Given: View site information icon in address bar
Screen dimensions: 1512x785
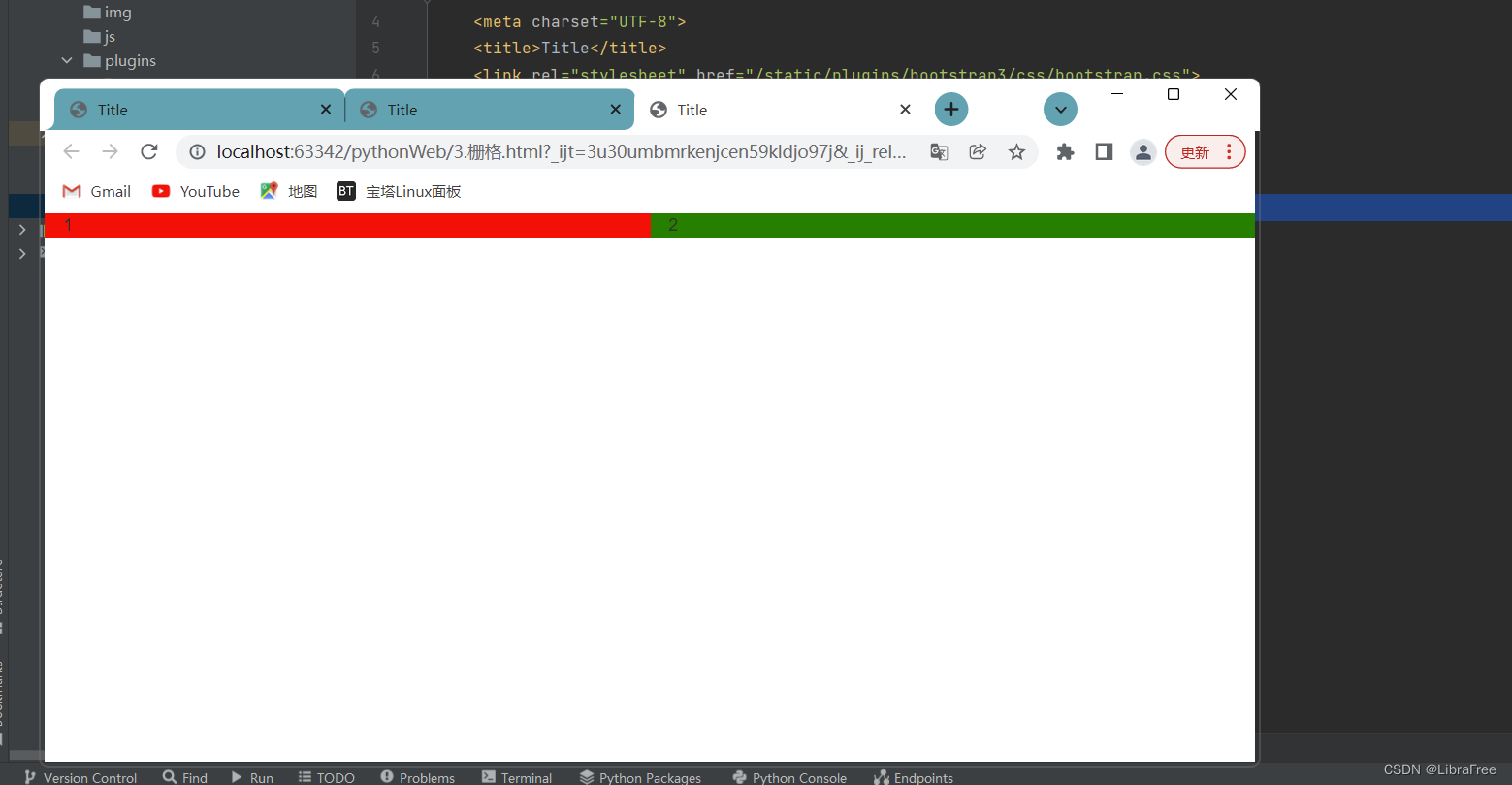Looking at the screenshot, I should pos(197,152).
